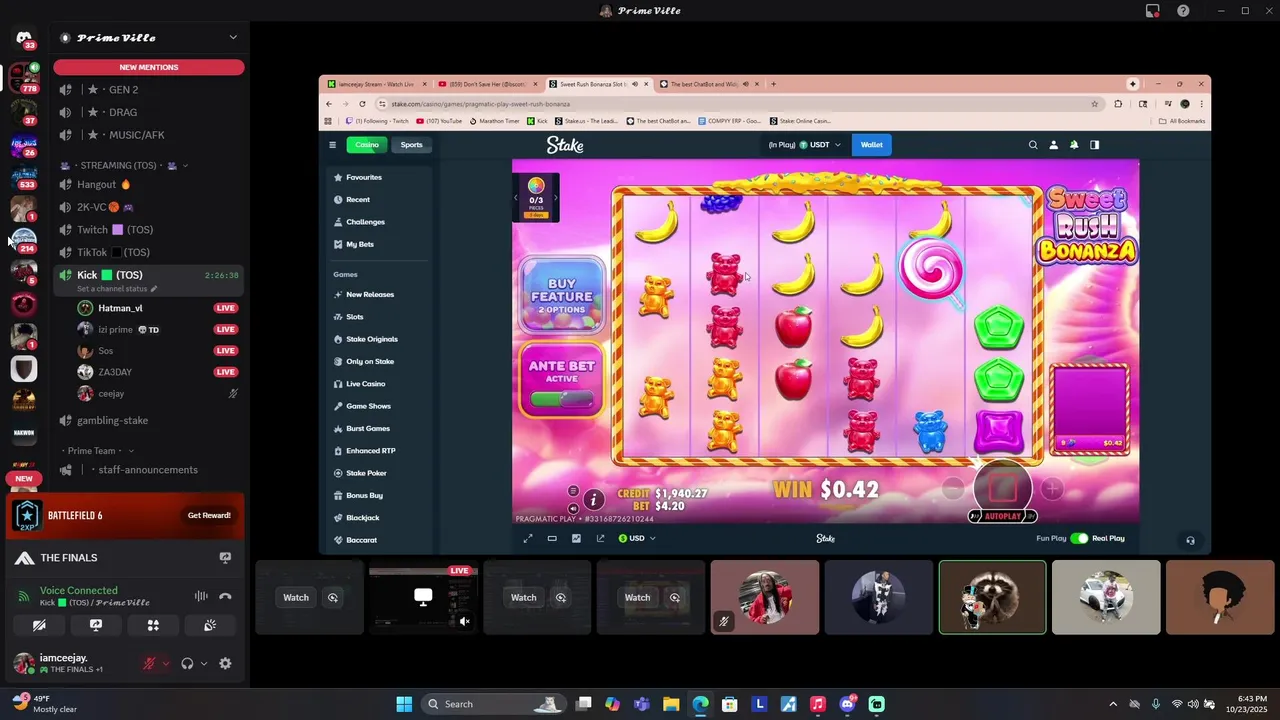
Task: Open Favourites in Stake sidebar
Action: [364, 177]
